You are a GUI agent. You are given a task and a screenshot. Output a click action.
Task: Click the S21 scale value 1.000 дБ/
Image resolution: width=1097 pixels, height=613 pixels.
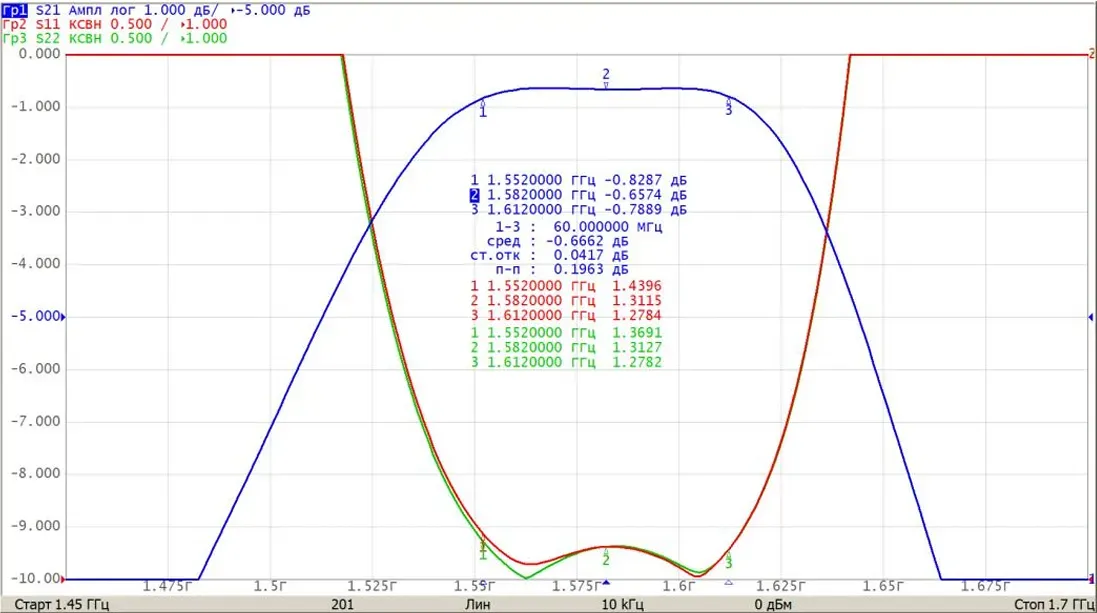(x=181, y=10)
